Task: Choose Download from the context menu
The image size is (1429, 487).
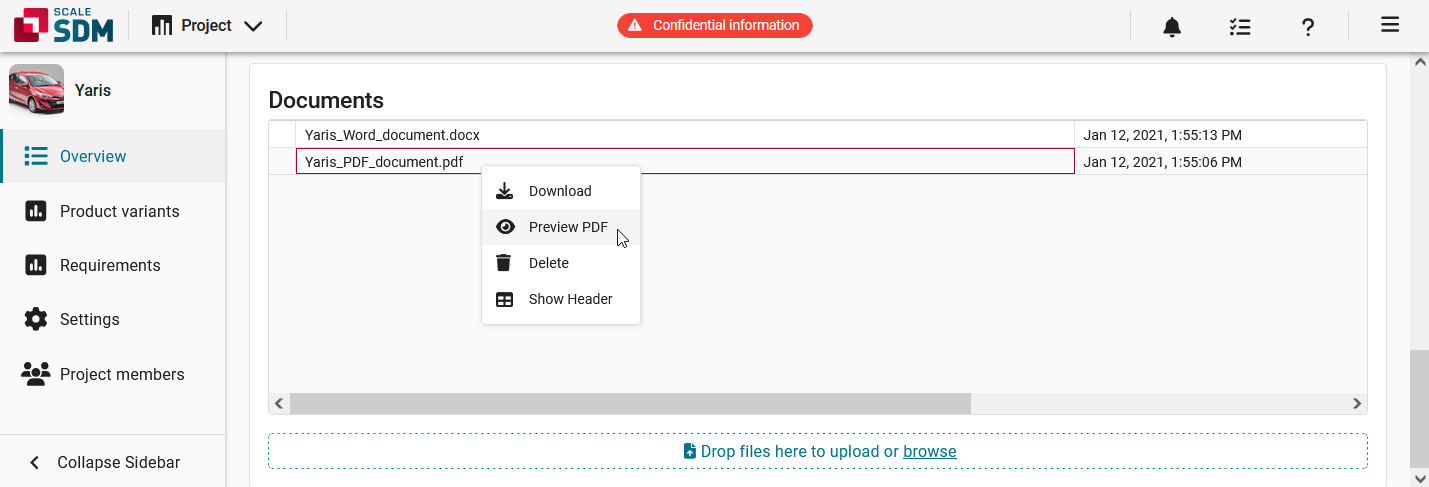Action: pyautogui.click(x=561, y=191)
